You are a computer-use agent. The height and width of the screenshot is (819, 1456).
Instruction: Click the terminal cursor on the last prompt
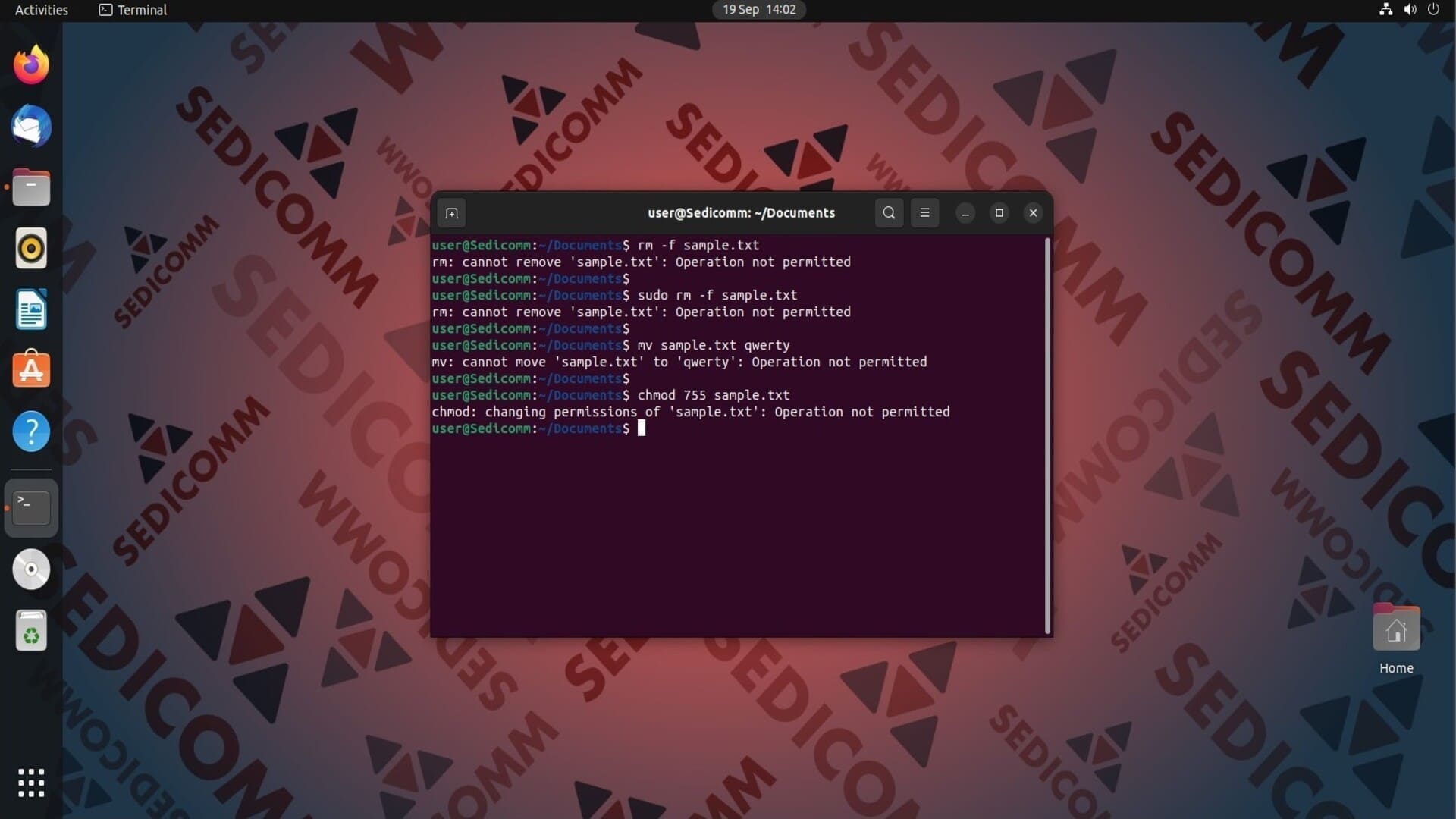coord(642,428)
